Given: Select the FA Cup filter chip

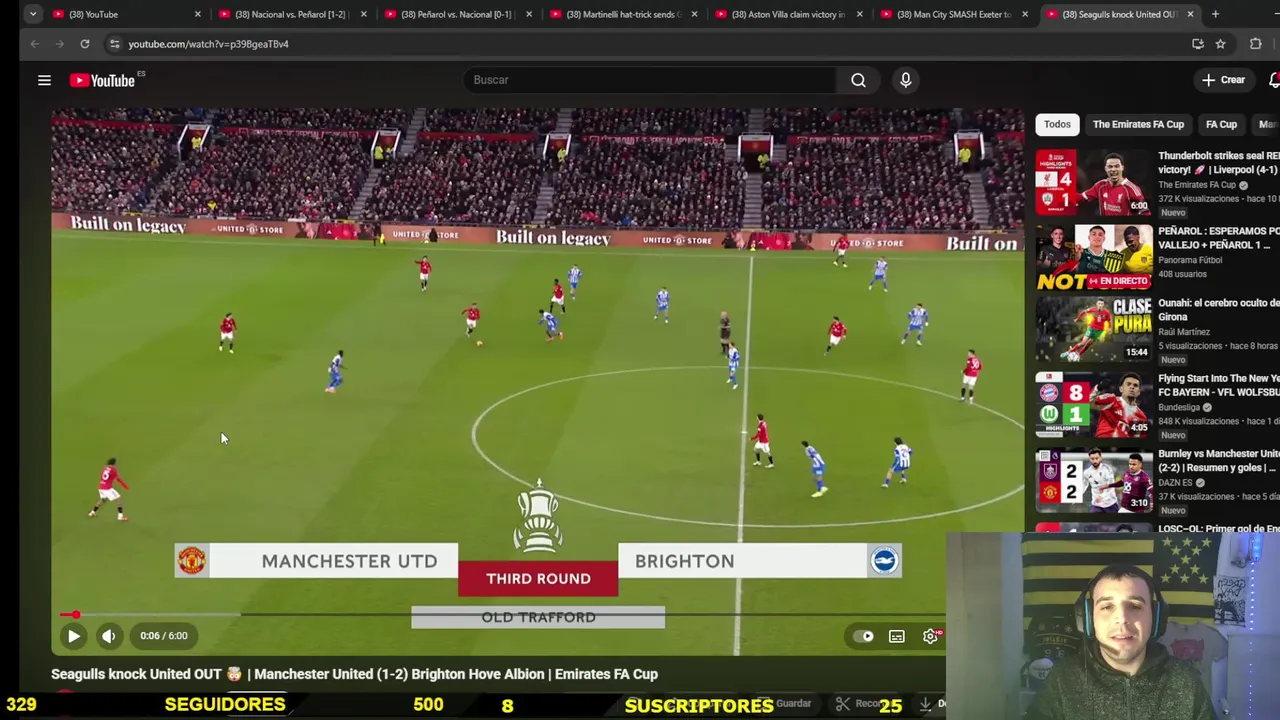Looking at the screenshot, I should [1221, 124].
